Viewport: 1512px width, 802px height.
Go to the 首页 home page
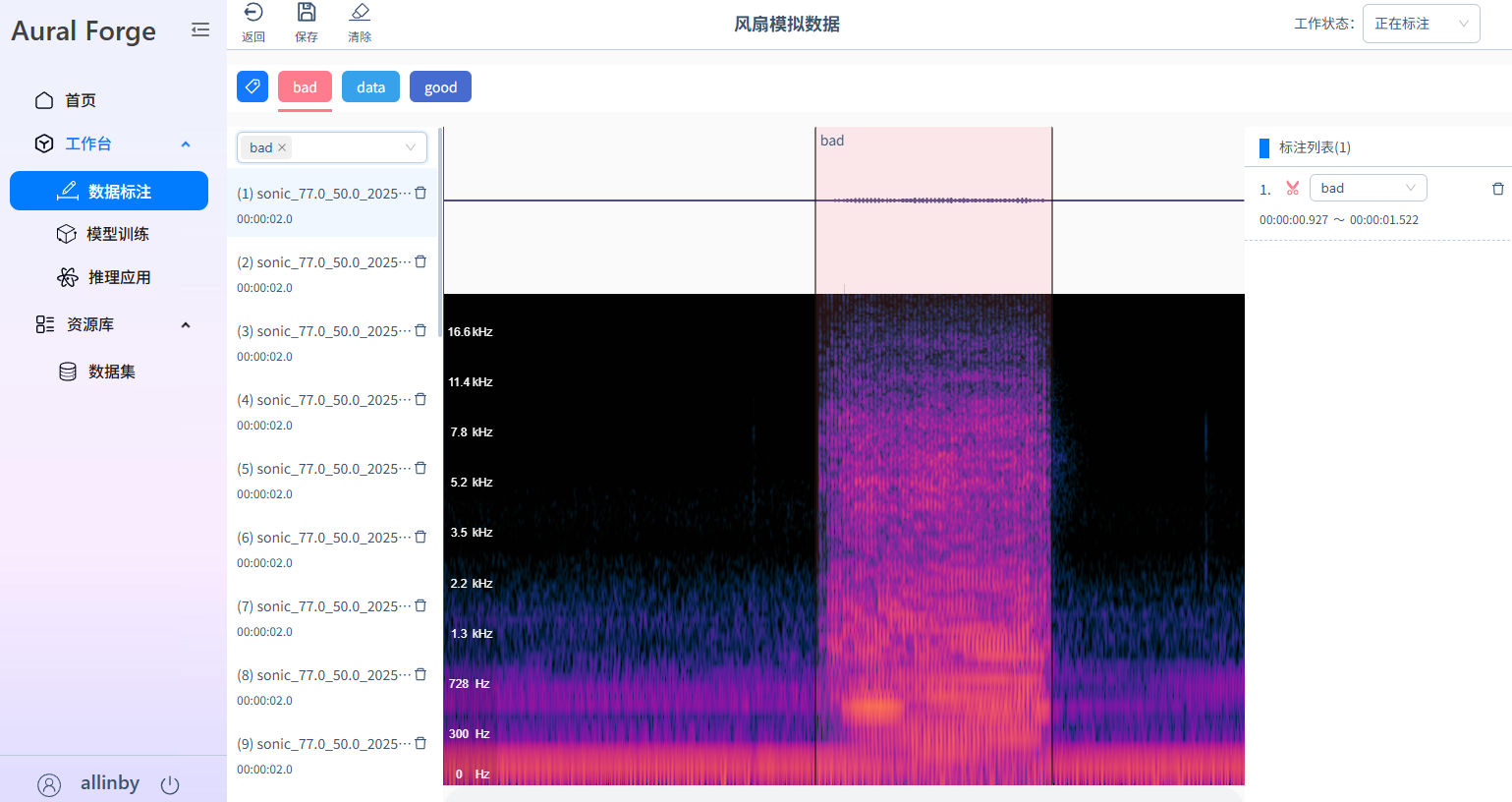pyautogui.click(x=80, y=100)
